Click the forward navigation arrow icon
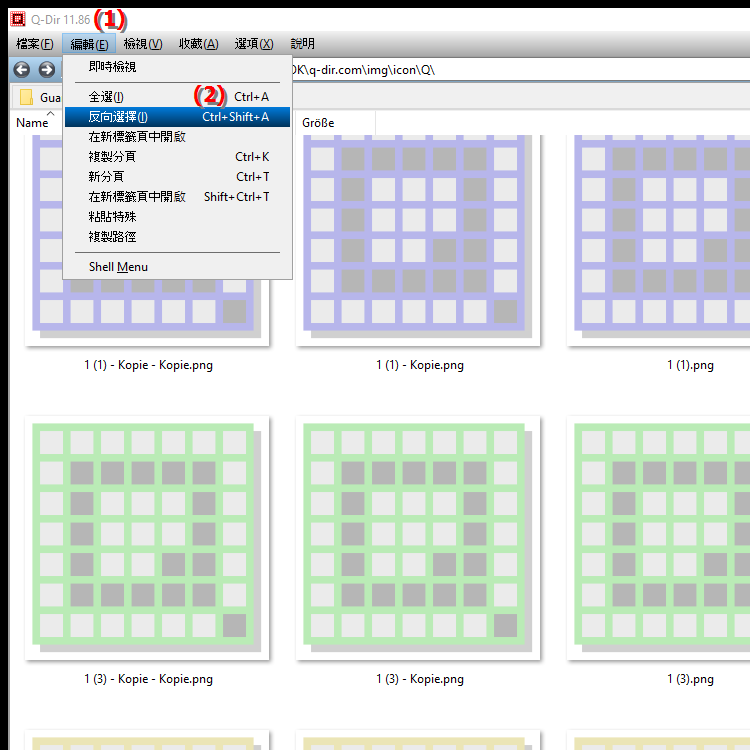The width and height of the screenshot is (750, 750). coord(46,70)
